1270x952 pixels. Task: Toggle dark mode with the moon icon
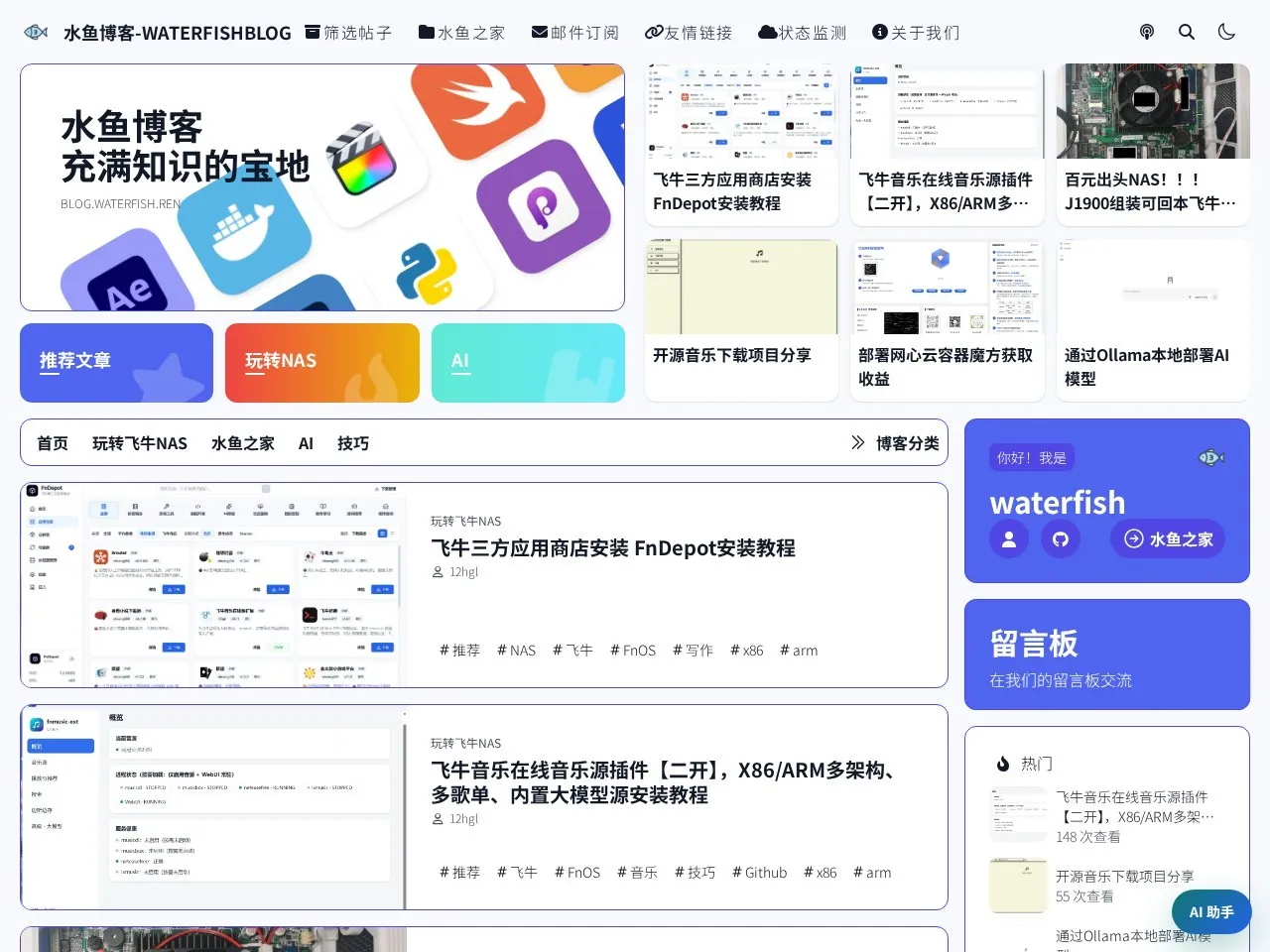point(1226,32)
